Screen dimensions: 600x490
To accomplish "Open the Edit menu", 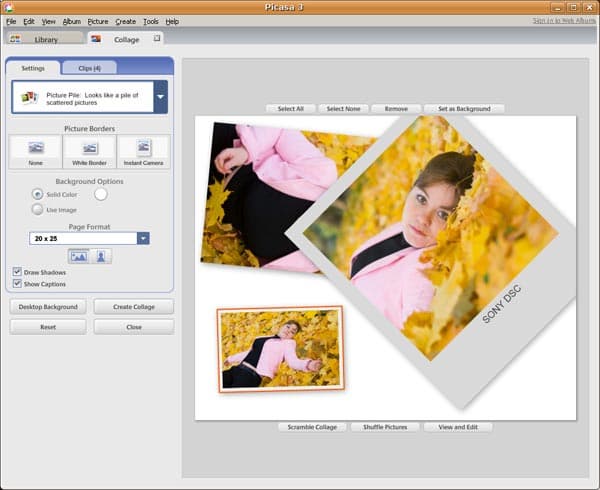I will coord(29,21).
